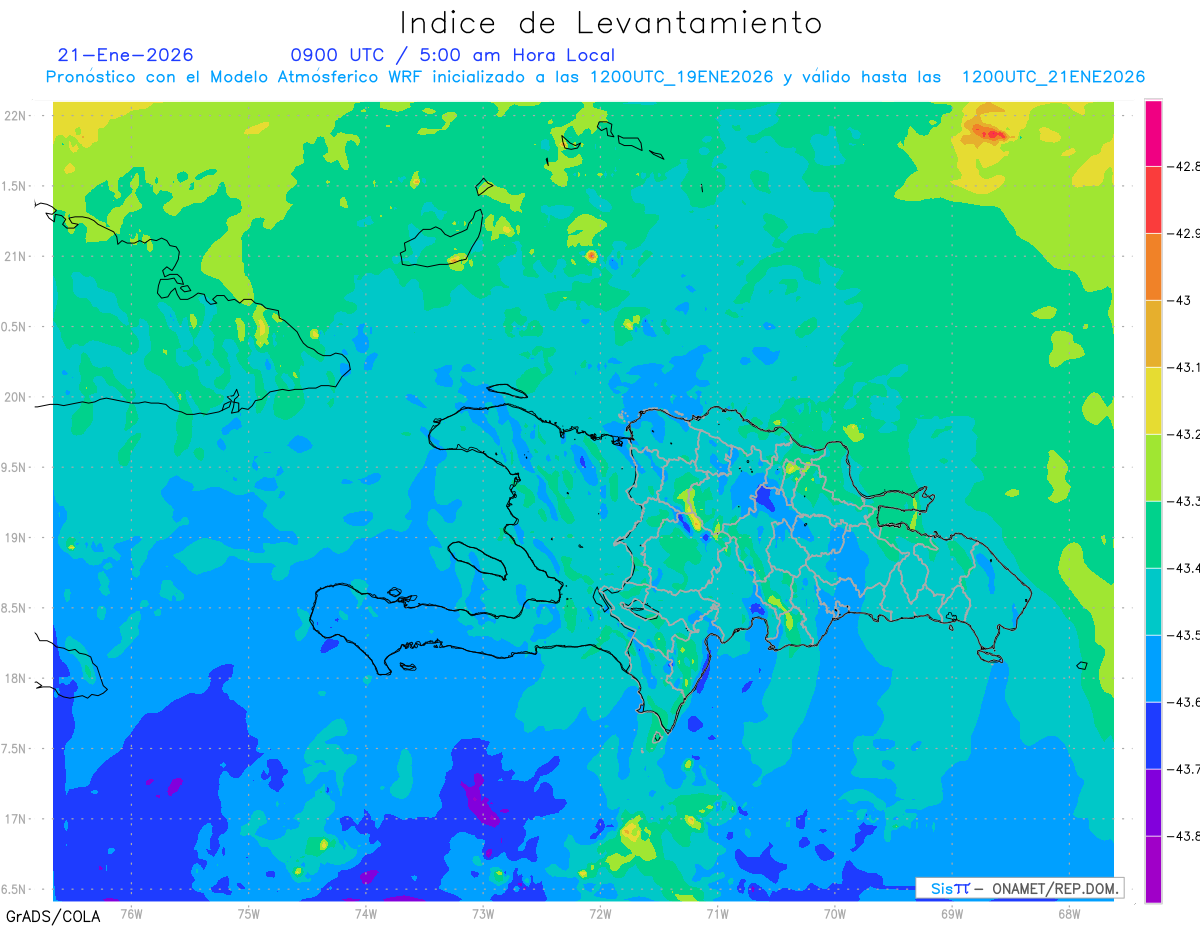This screenshot has height=927, width=1200.
Task: Click the '22N' latitude axis label
Action: pyautogui.click(x=17, y=116)
